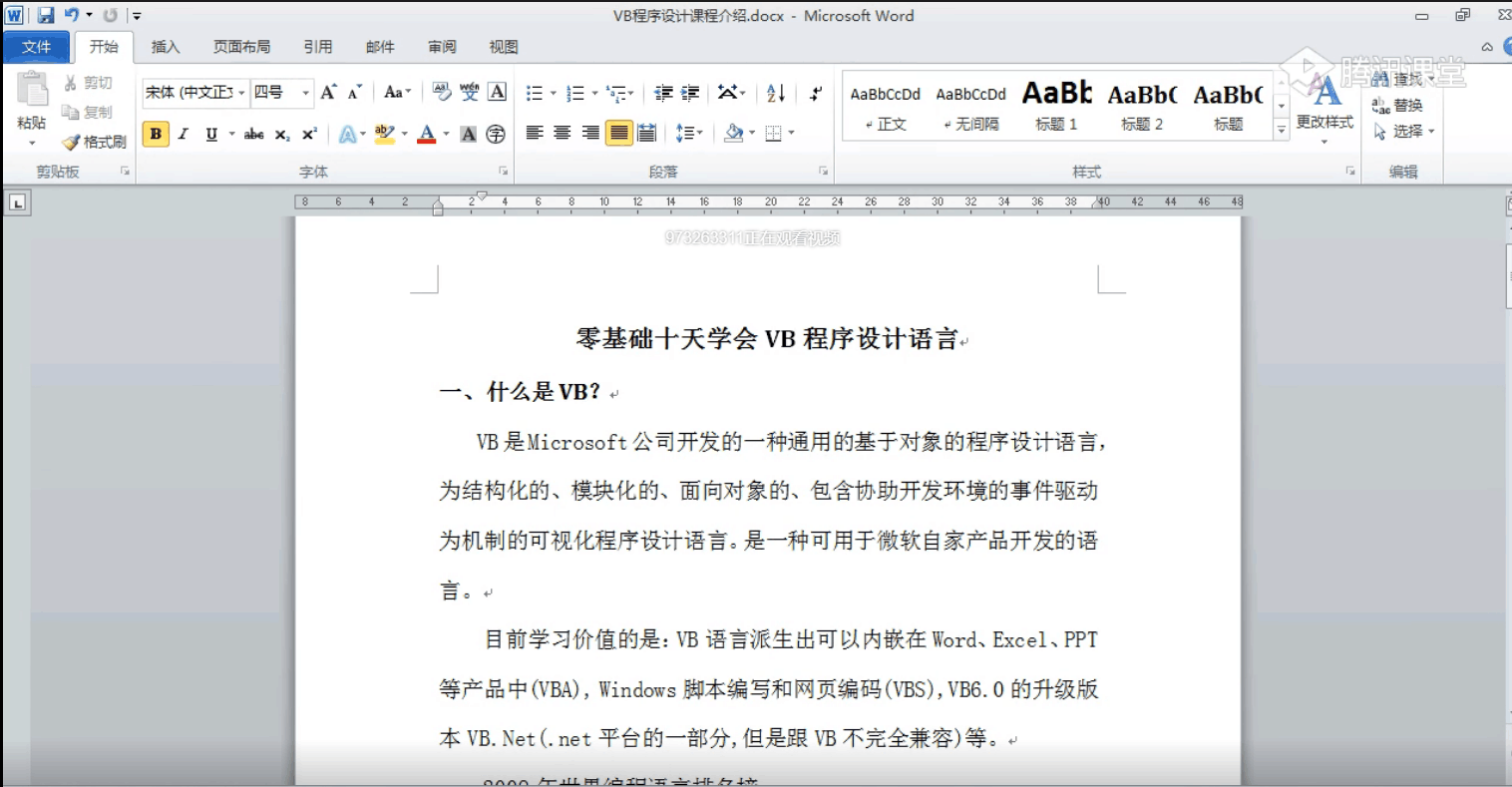Open line spacing dropdown

689,133
